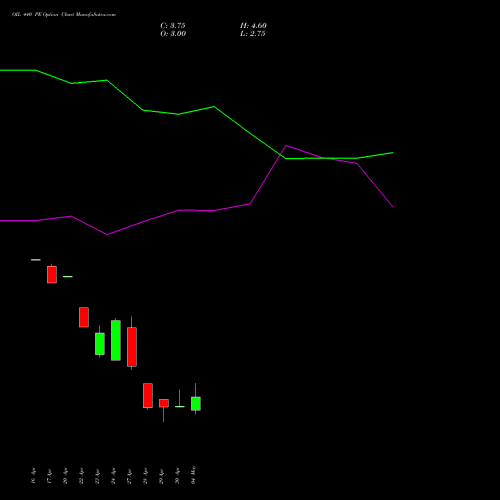The height and width of the screenshot is (500, 500).
Task: Select the 16 Apr date axis label
Action: [x=33, y=476]
